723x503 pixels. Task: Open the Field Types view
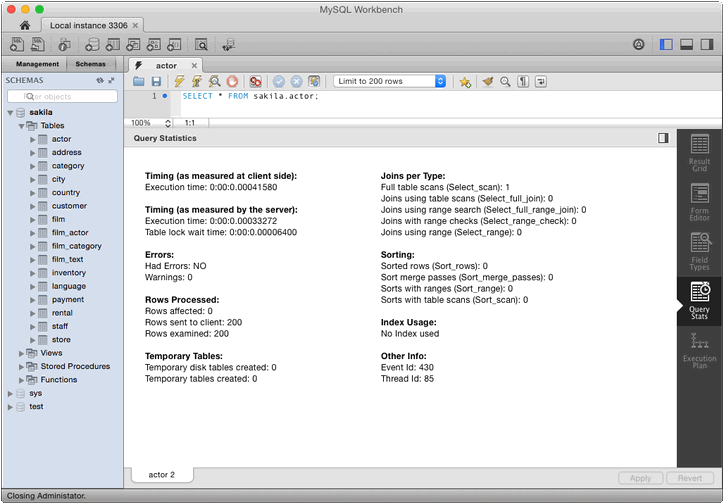point(699,252)
